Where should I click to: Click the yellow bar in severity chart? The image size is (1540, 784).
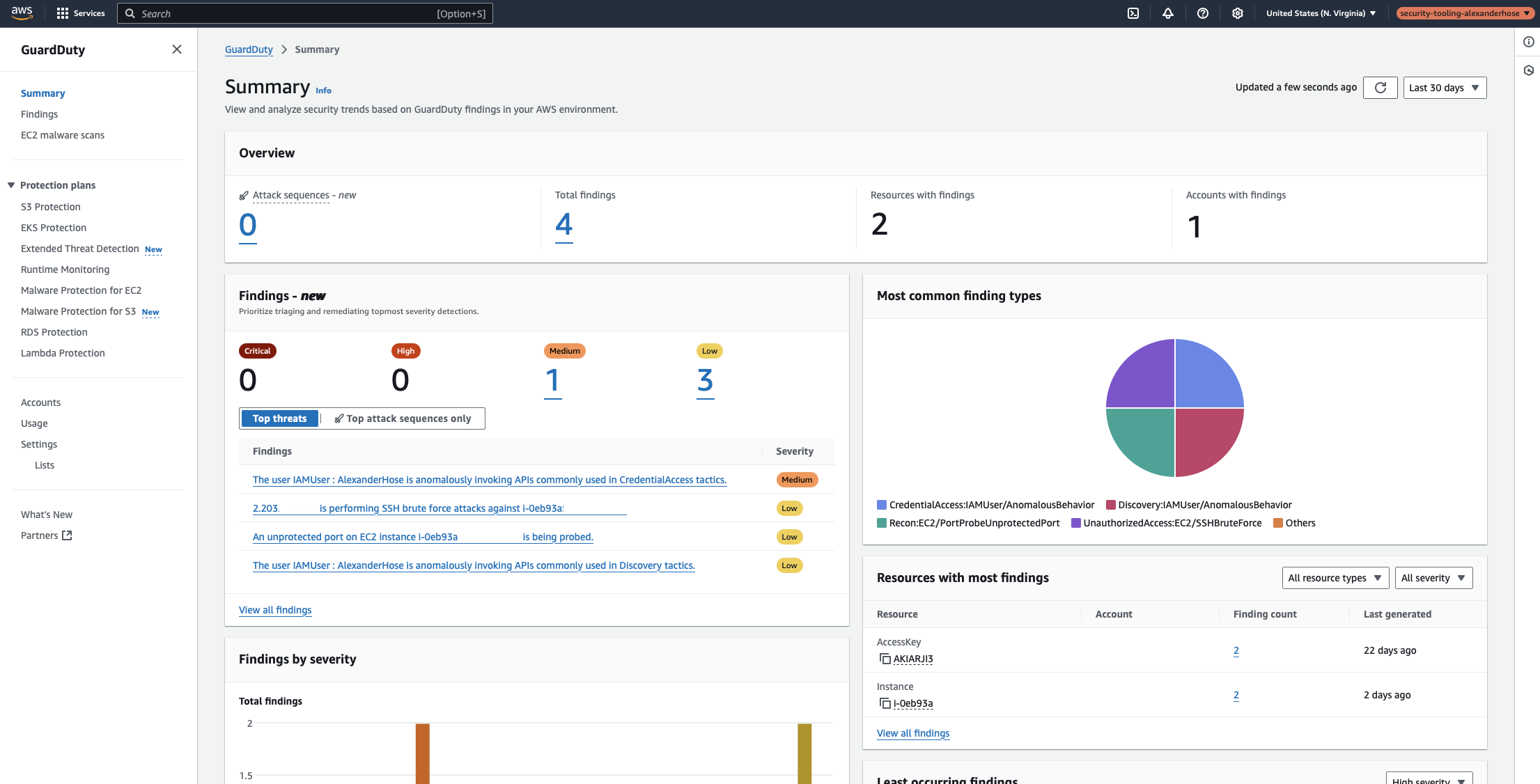pyautogui.click(x=804, y=753)
